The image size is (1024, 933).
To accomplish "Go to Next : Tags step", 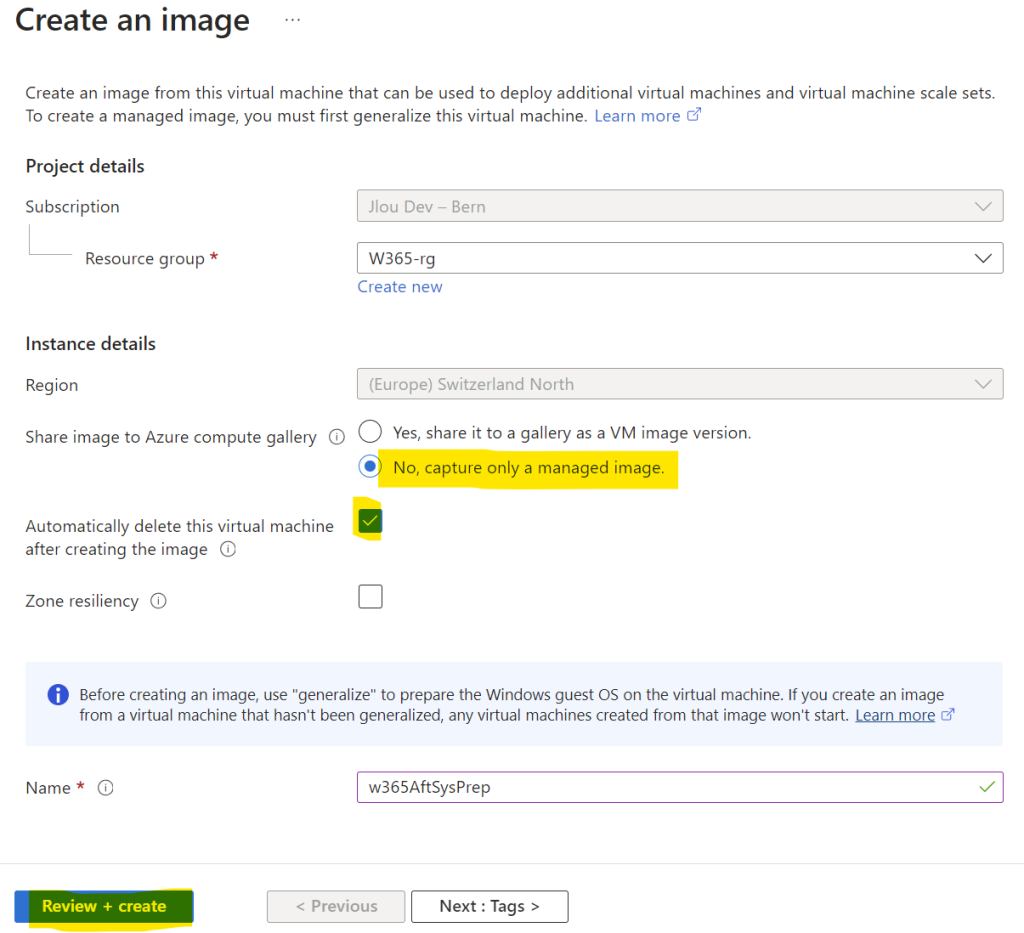I will pyautogui.click(x=490, y=906).
